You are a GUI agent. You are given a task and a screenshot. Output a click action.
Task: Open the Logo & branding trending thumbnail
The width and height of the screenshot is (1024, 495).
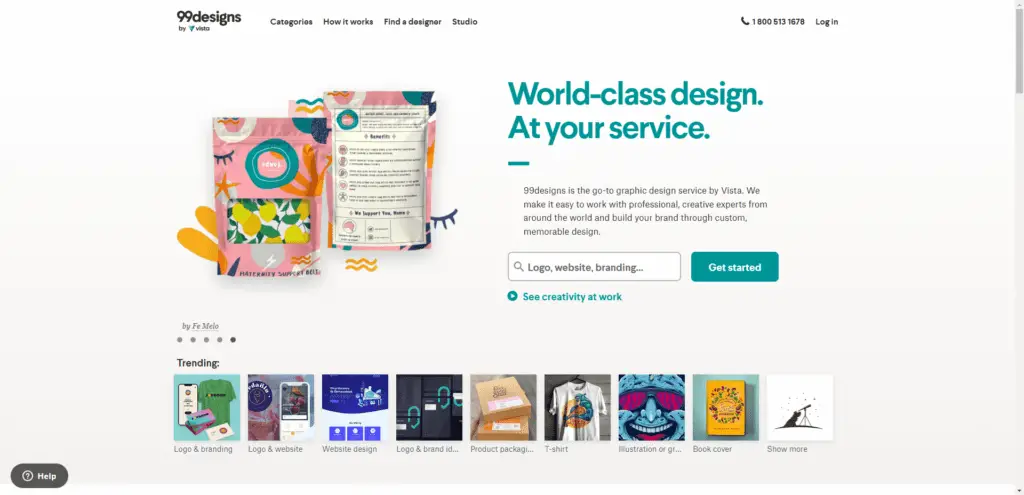[206, 407]
